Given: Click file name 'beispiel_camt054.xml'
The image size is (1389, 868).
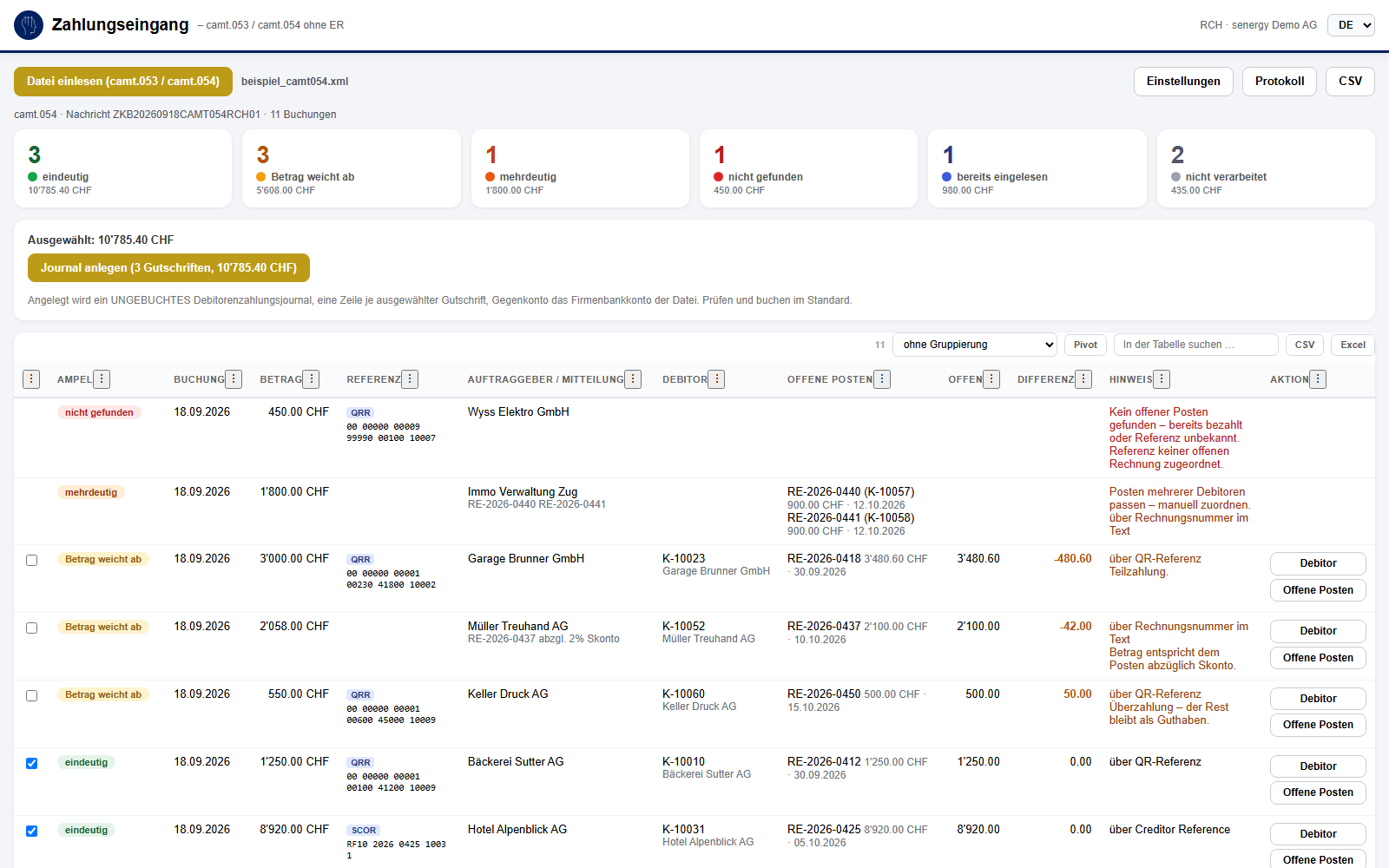Looking at the screenshot, I should click(294, 82).
